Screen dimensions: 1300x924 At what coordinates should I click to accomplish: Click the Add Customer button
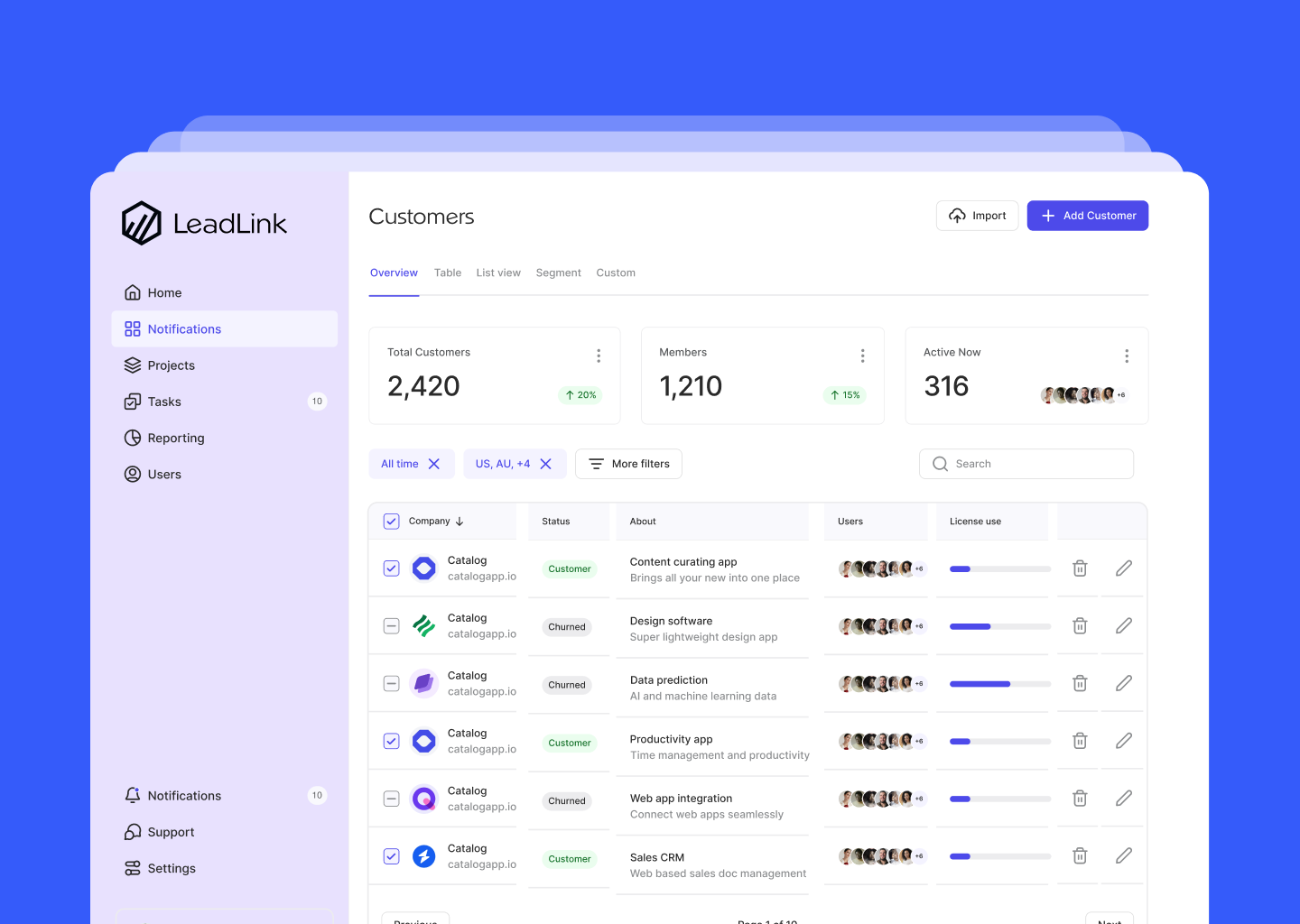tap(1087, 216)
